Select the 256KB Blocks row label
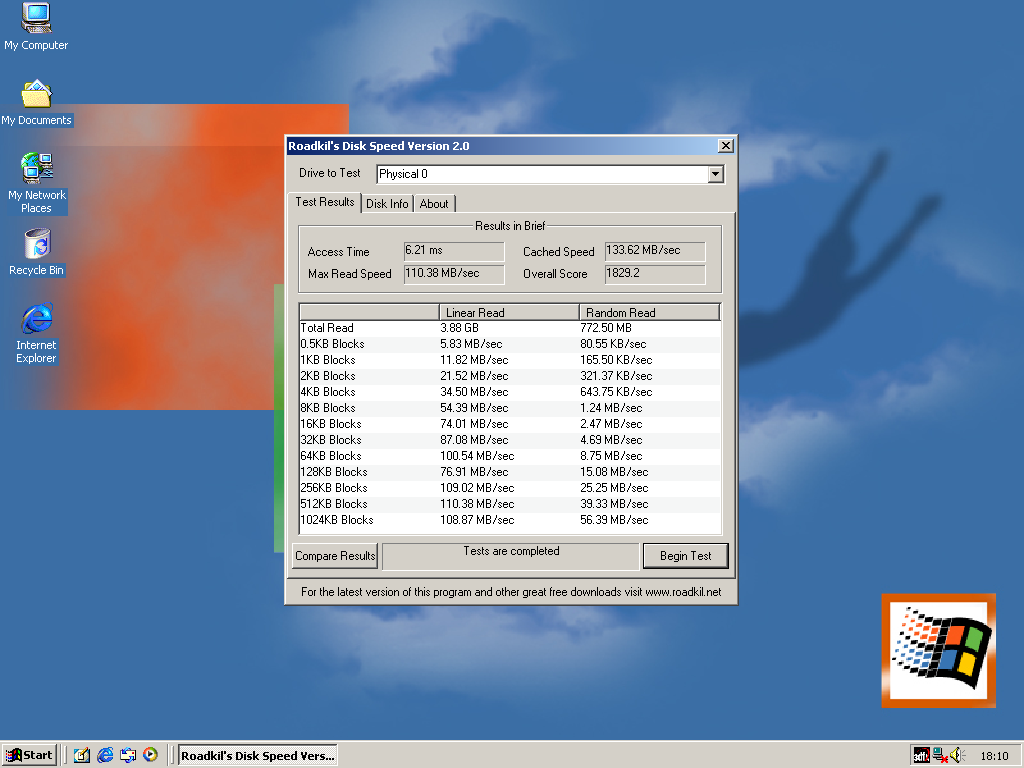This screenshot has height=768, width=1024. click(334, 488)
